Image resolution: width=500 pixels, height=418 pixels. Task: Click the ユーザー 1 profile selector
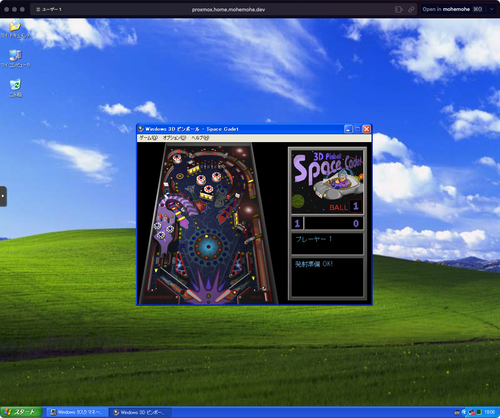[49, 9]
